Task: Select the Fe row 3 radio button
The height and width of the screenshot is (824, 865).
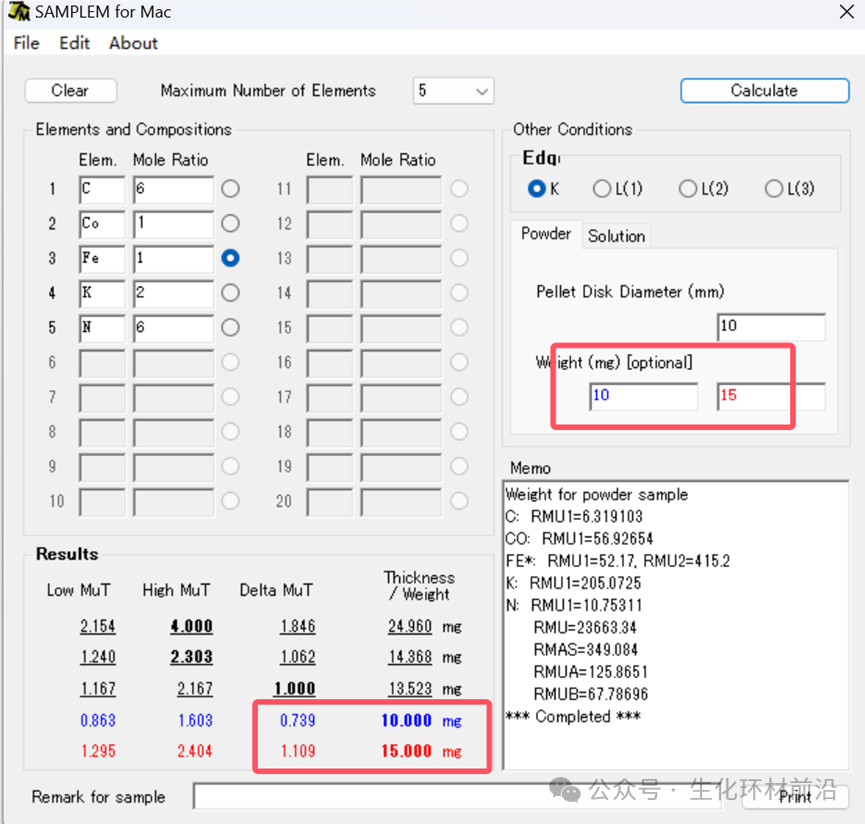Action: (x=230, y=258)
